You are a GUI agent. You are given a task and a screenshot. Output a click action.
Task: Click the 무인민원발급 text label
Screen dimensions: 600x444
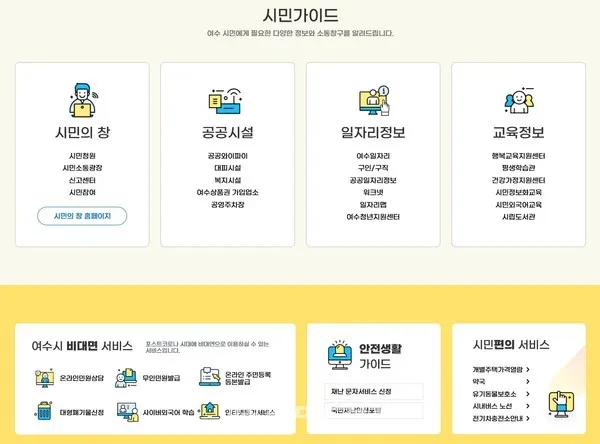point(161,378)
